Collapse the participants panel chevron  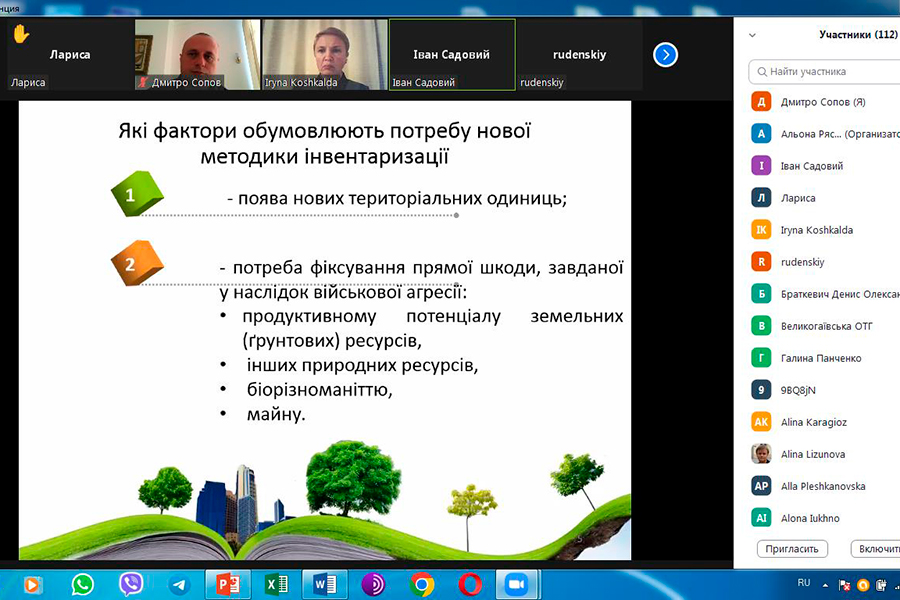[752, 36]
